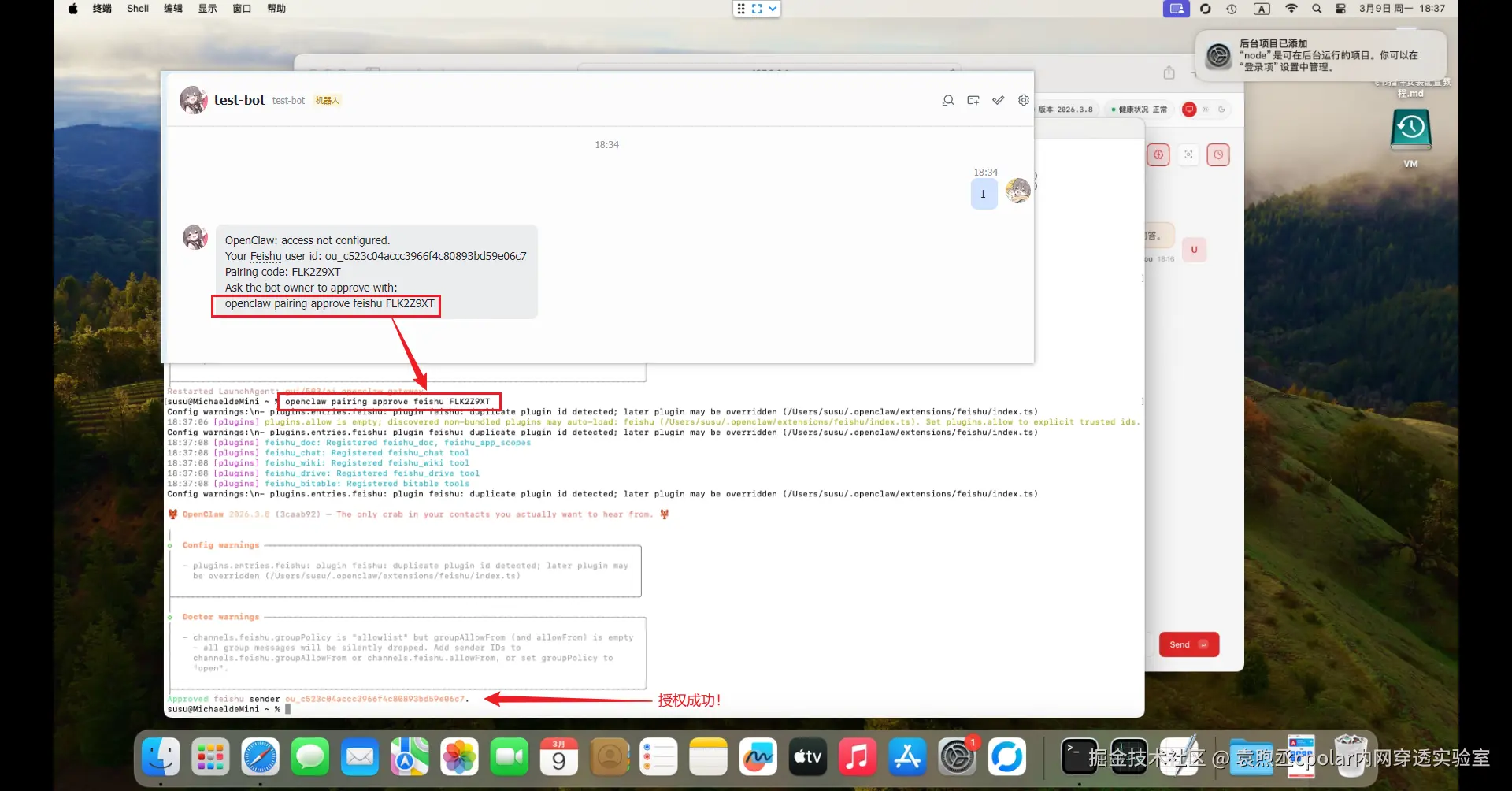Click the grid dots handle in top toolbar
The width and height of the screenshot is (1512, 791).
point(741,9)
